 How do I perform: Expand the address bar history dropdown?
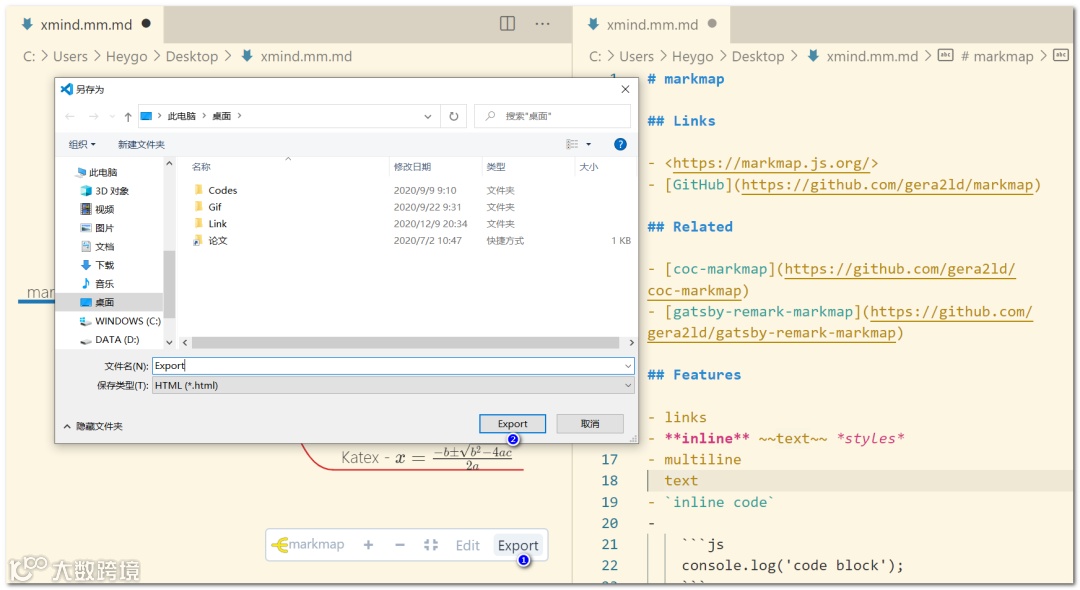click(x=428, y=116)
